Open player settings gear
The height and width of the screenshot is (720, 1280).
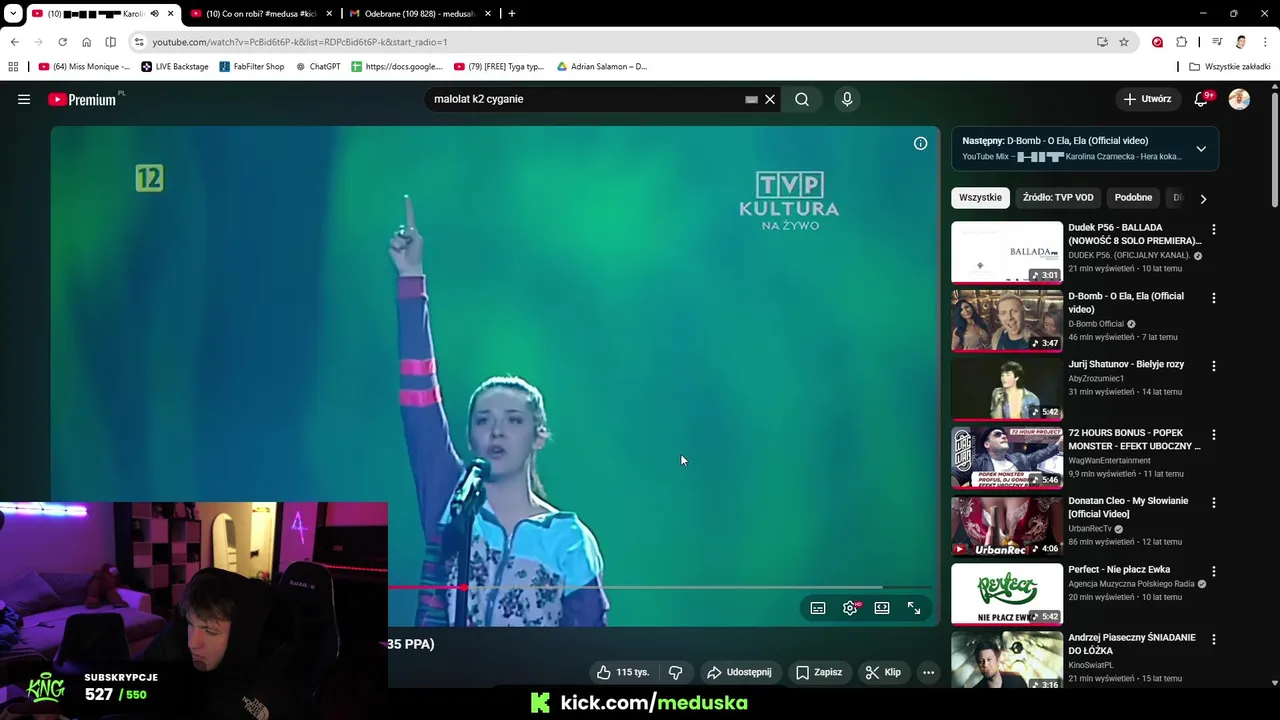coord(850,608)
